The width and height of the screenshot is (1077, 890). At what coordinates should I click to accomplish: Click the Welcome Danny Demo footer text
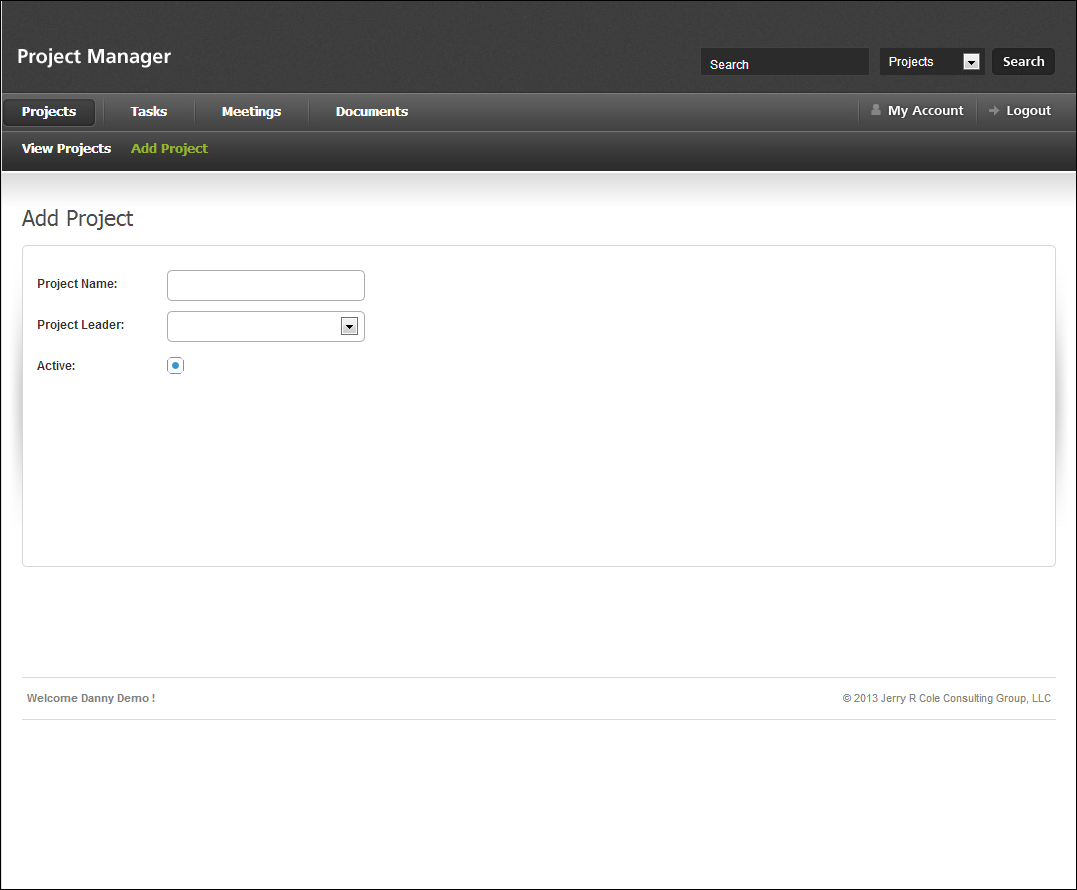pyautogui.click(x=91, y=698)
